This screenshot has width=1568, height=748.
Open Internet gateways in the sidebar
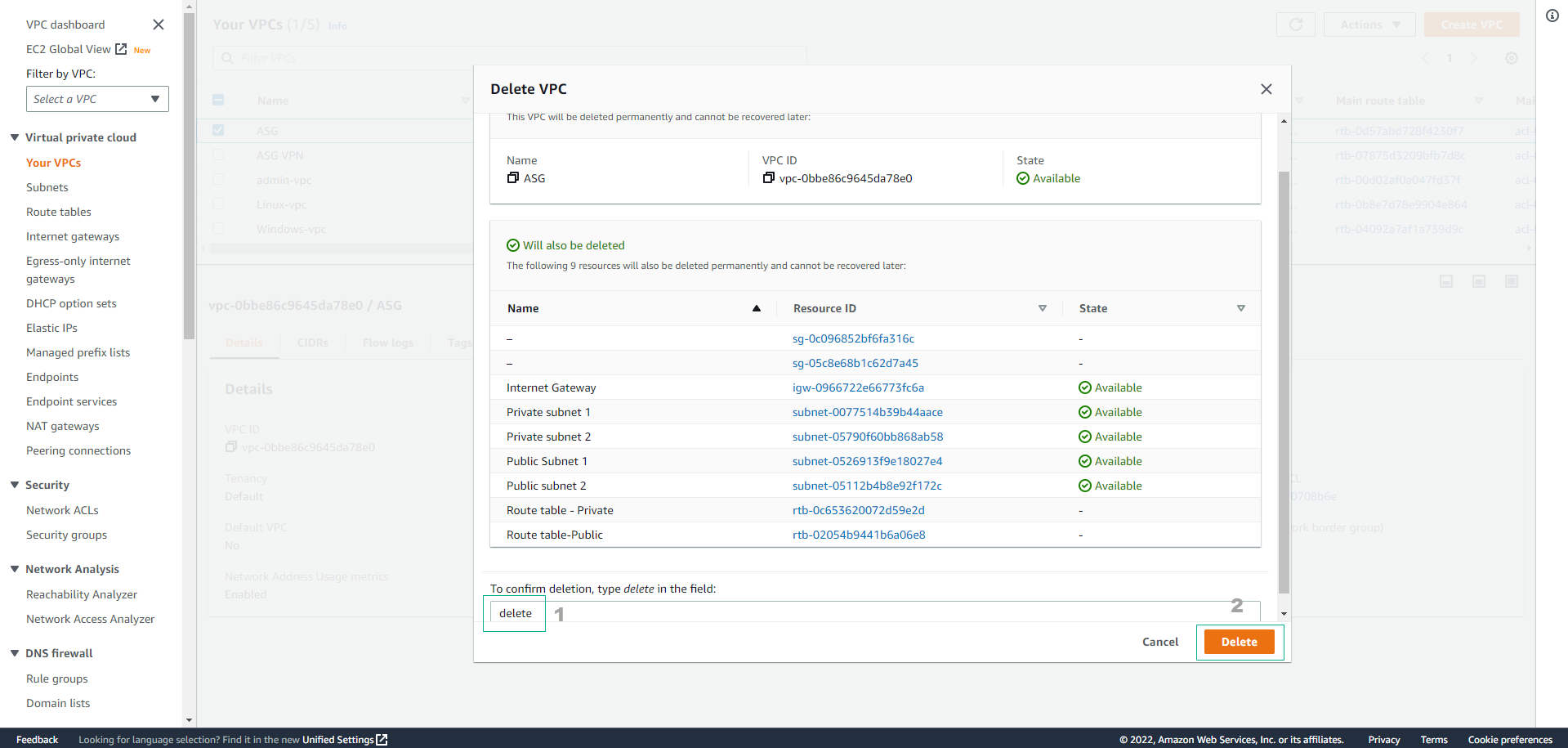click(x=73, y=236)
